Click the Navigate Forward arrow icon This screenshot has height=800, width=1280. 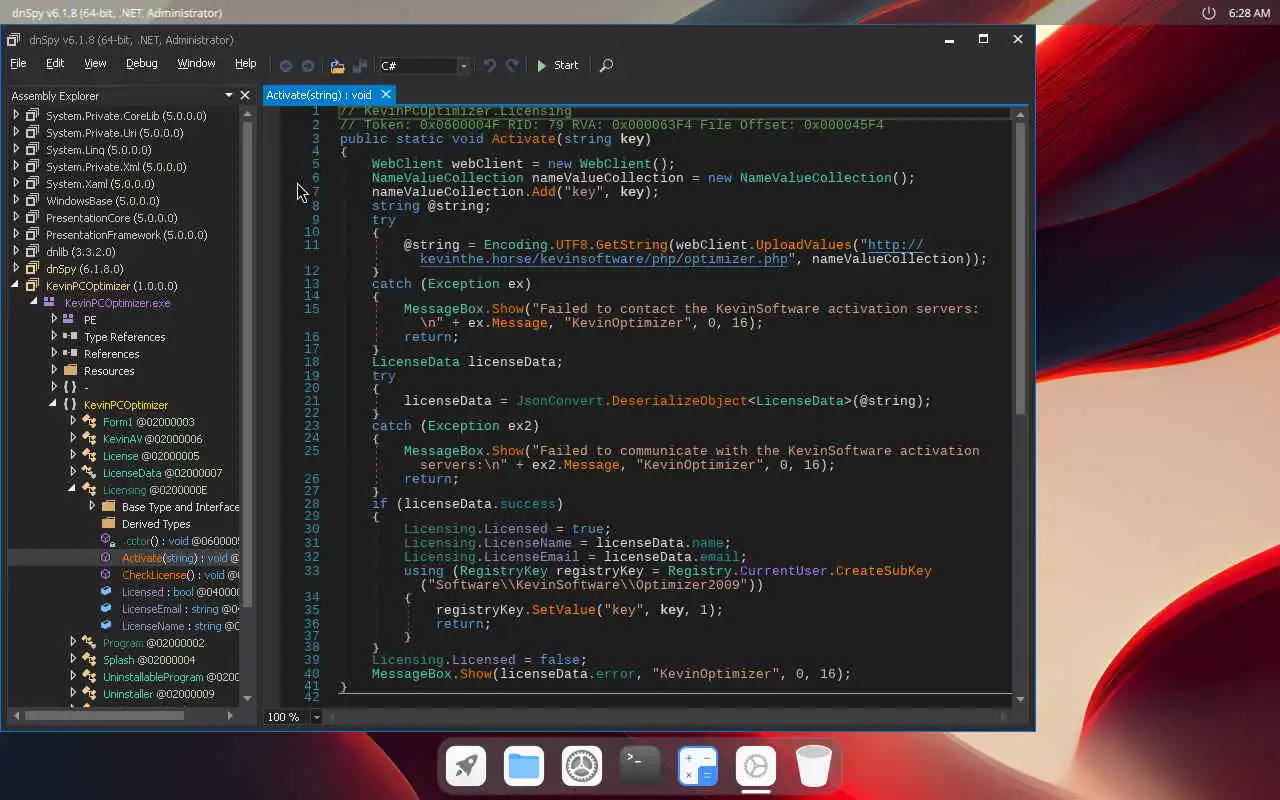[308, 66]
